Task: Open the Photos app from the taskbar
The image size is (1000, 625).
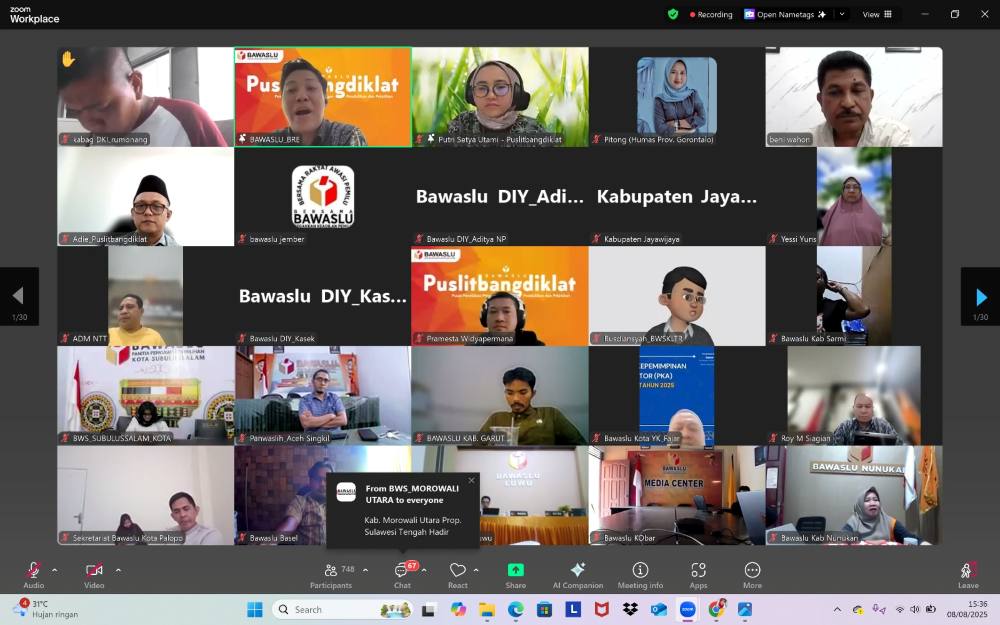Action: coord(745,610)
